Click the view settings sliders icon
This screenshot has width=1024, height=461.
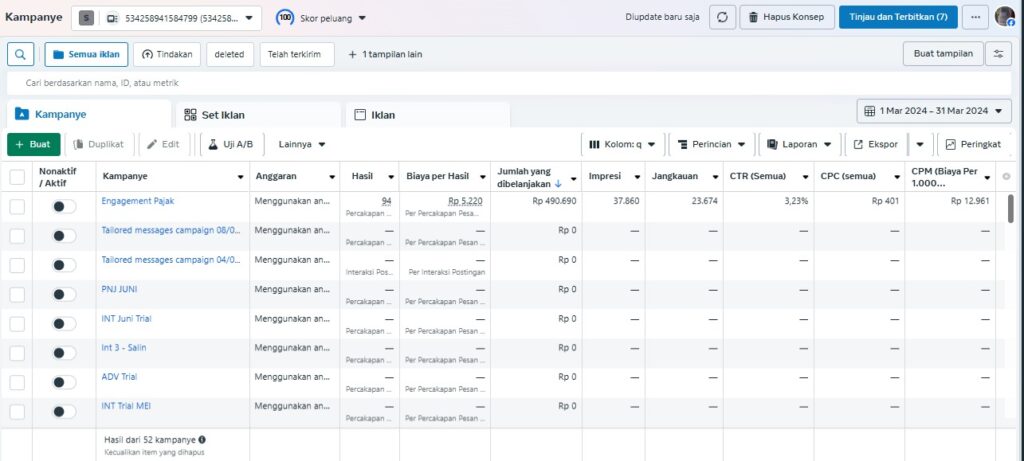pos(997,54)
